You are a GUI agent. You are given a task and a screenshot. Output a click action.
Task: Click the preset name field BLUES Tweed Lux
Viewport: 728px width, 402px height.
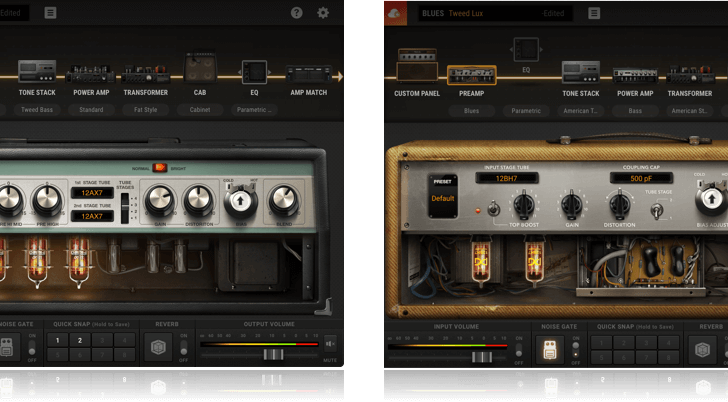point(495,13)
